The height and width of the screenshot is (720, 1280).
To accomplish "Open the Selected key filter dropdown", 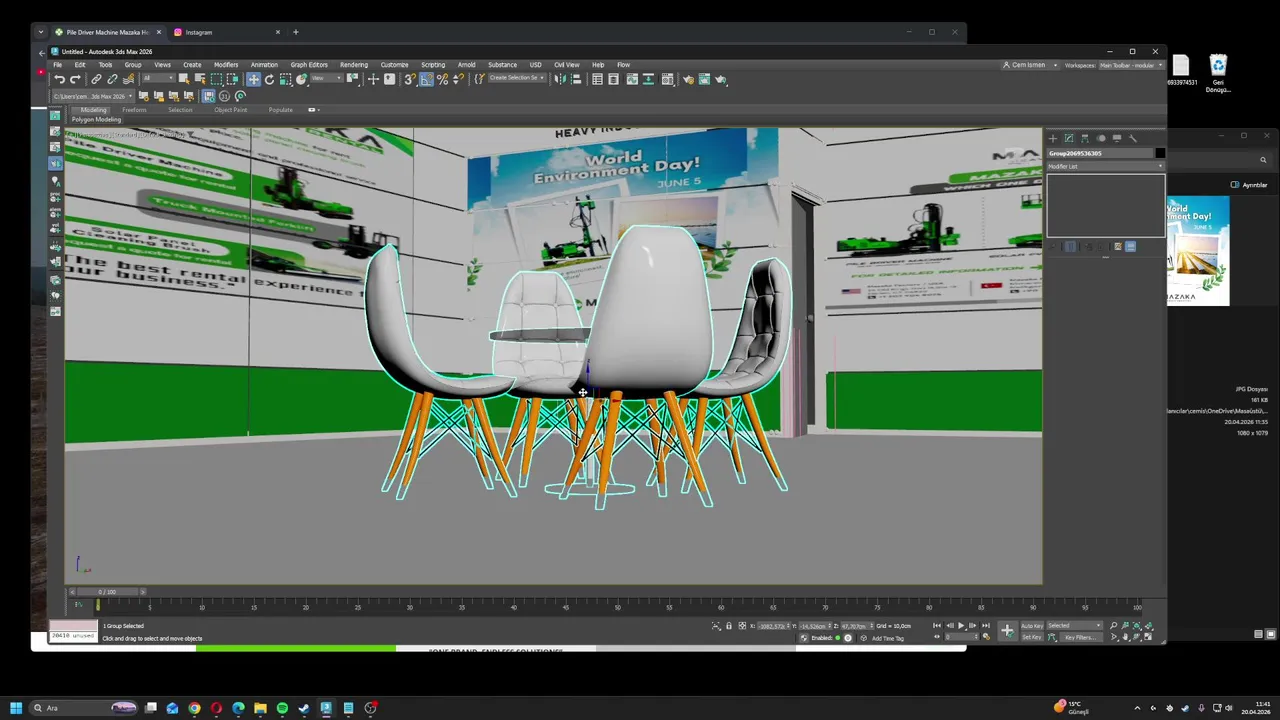I will (1074, 626).
